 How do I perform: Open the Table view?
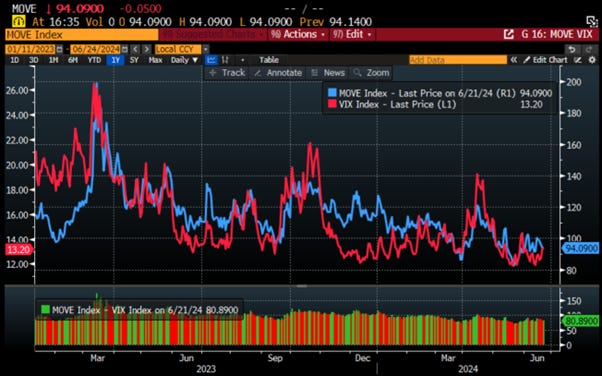click(x=269, y=60)
